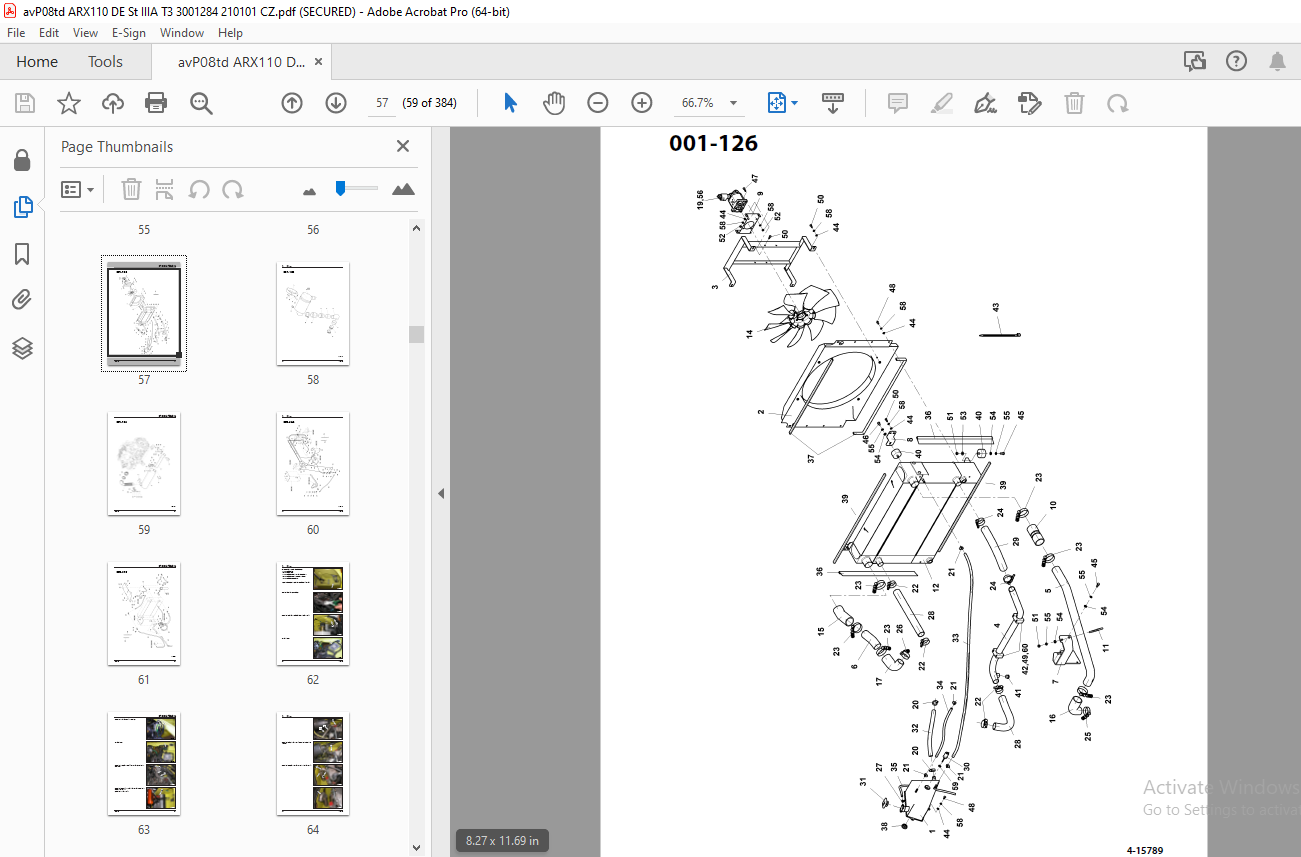Image resolution: width=1301 pixels, height=857 pixels.
Task: Upload the file with the cloud icon
Action: click(x=112, y=103)
